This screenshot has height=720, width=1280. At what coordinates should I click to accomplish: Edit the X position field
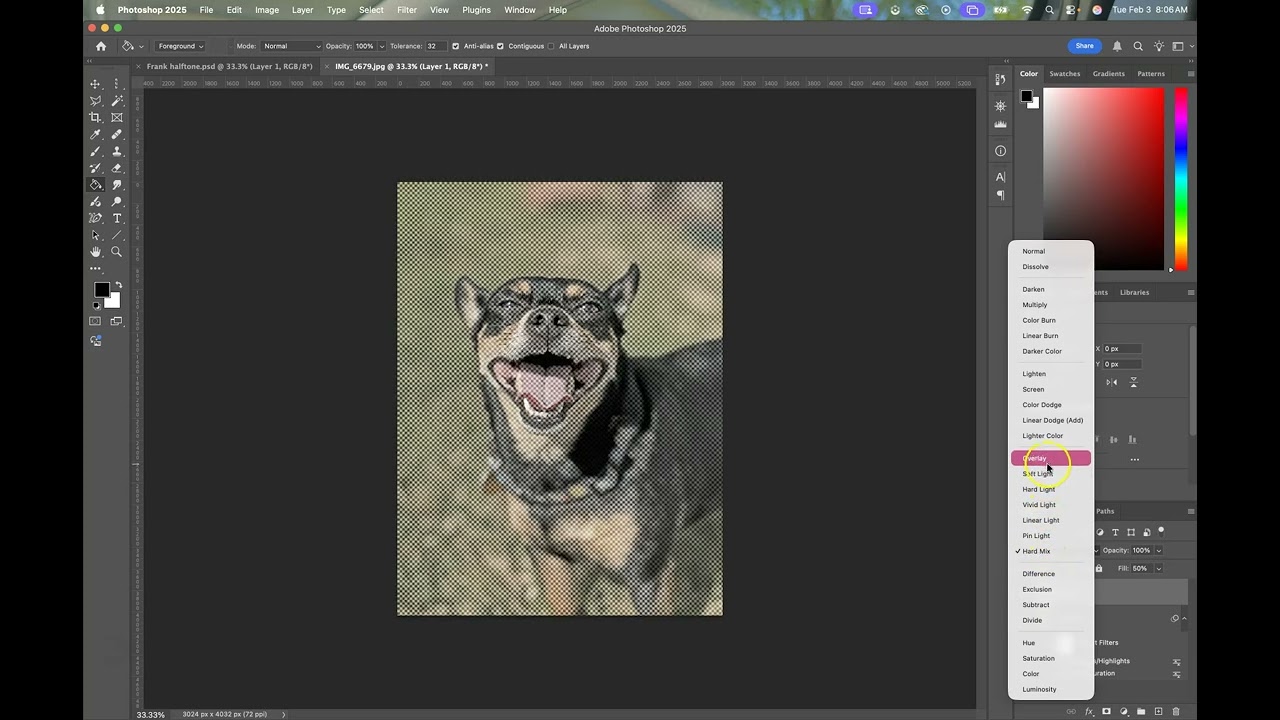tap(1121, 348)
